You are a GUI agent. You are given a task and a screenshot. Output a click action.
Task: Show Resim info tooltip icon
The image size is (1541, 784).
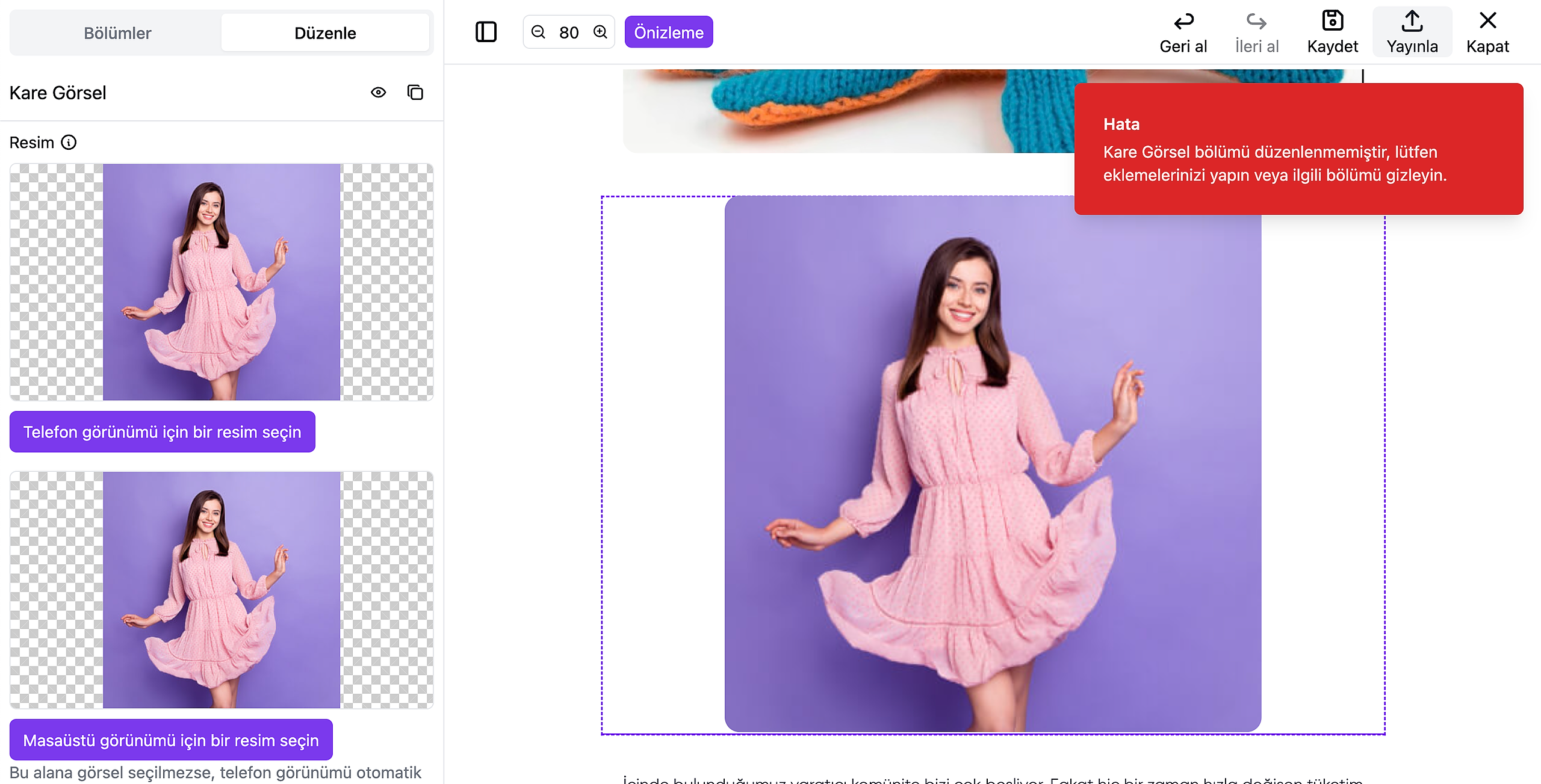pyautogui.click(x=69, y=143)
